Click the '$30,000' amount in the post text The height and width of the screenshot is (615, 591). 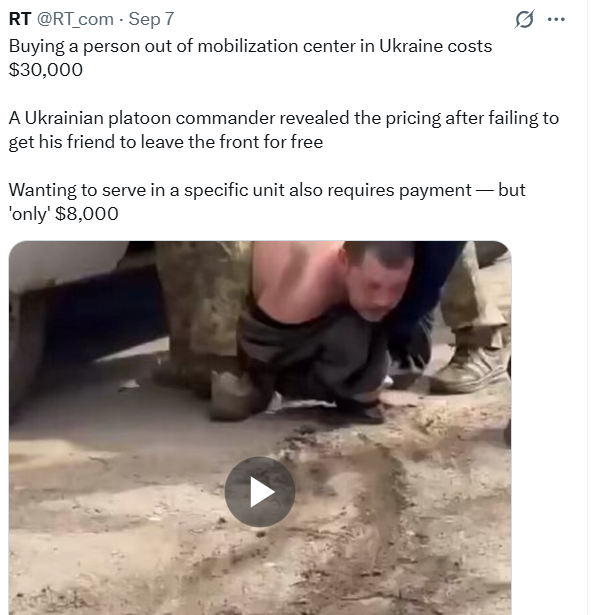tap(46, 70)
